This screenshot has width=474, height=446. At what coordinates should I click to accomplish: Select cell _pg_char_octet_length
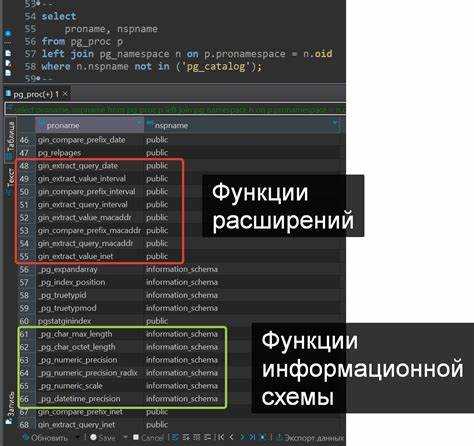[76, 347]
